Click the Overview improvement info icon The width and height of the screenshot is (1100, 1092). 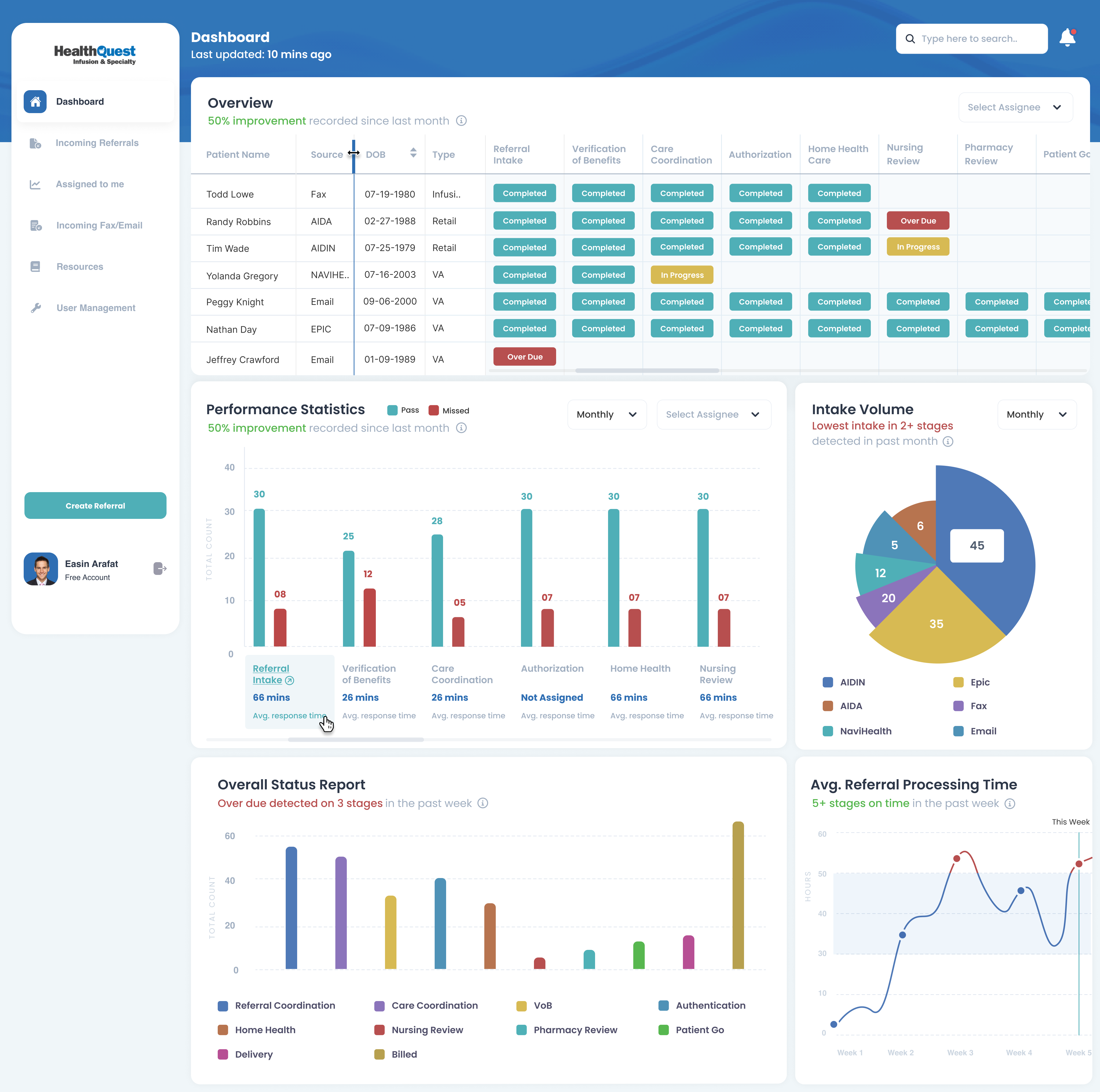click(462, 121)
